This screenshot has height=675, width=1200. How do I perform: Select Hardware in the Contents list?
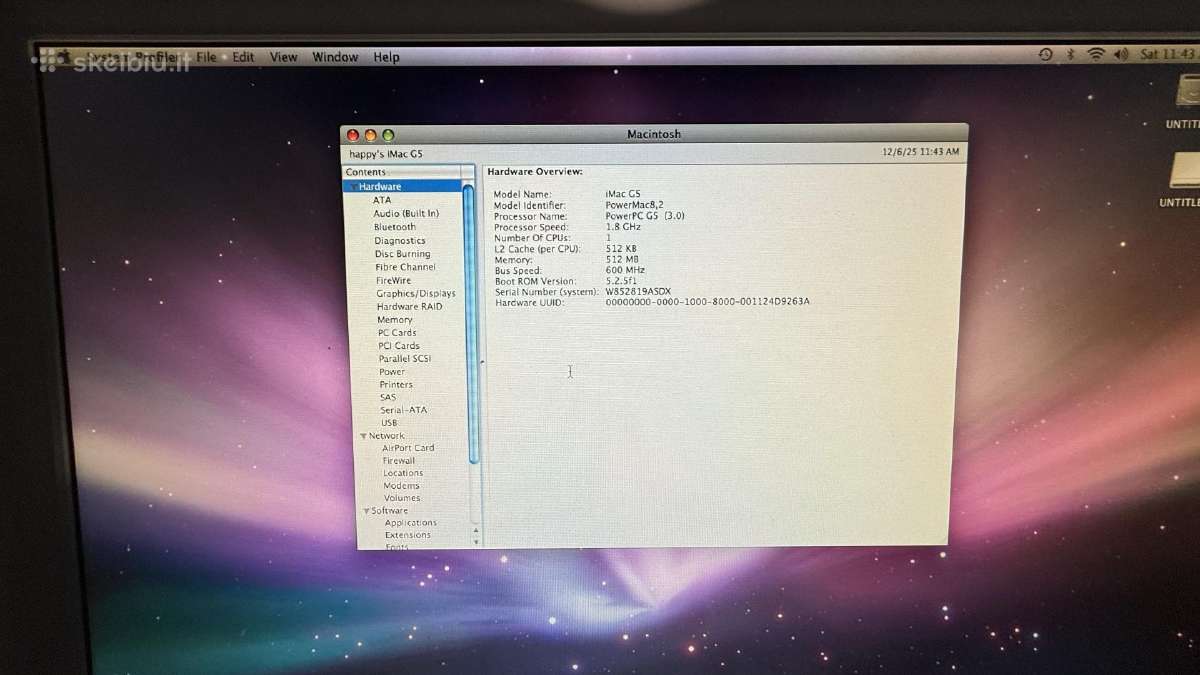(404, 187)
